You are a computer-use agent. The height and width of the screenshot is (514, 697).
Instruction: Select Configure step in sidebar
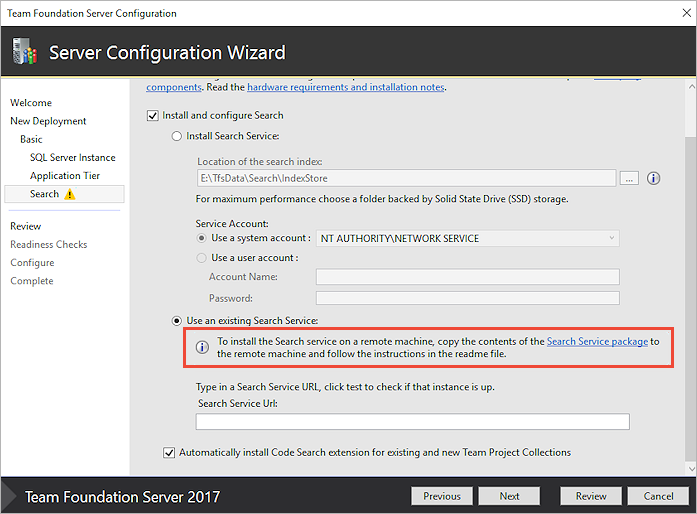click(32, 263)
